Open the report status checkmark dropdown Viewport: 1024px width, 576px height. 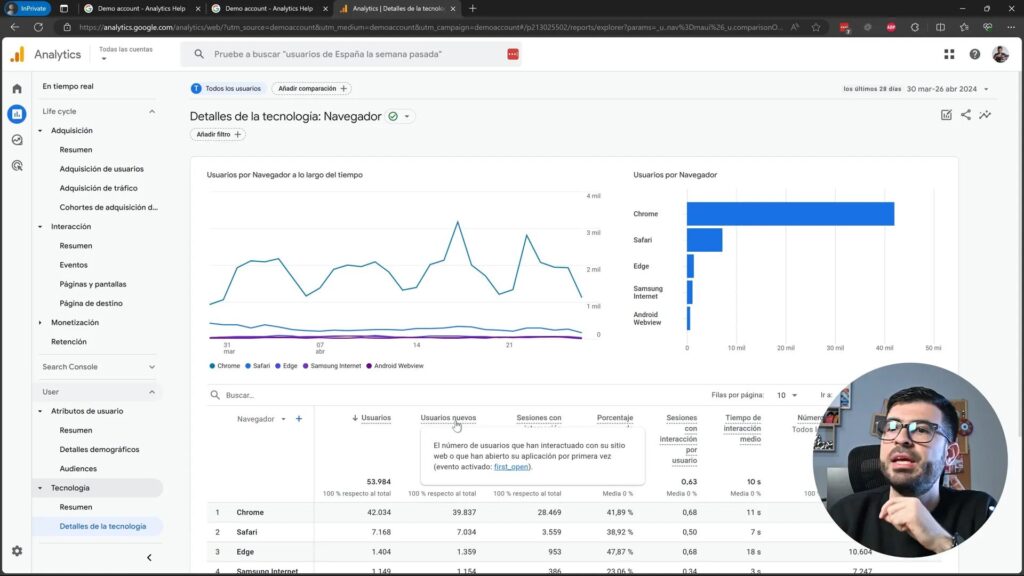pos(399,116)
